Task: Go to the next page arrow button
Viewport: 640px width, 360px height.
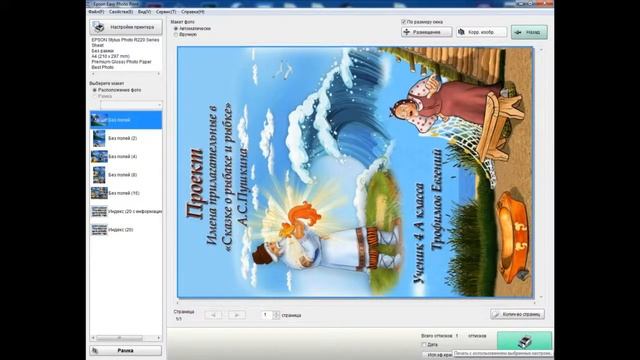Action: pos(237,315)
